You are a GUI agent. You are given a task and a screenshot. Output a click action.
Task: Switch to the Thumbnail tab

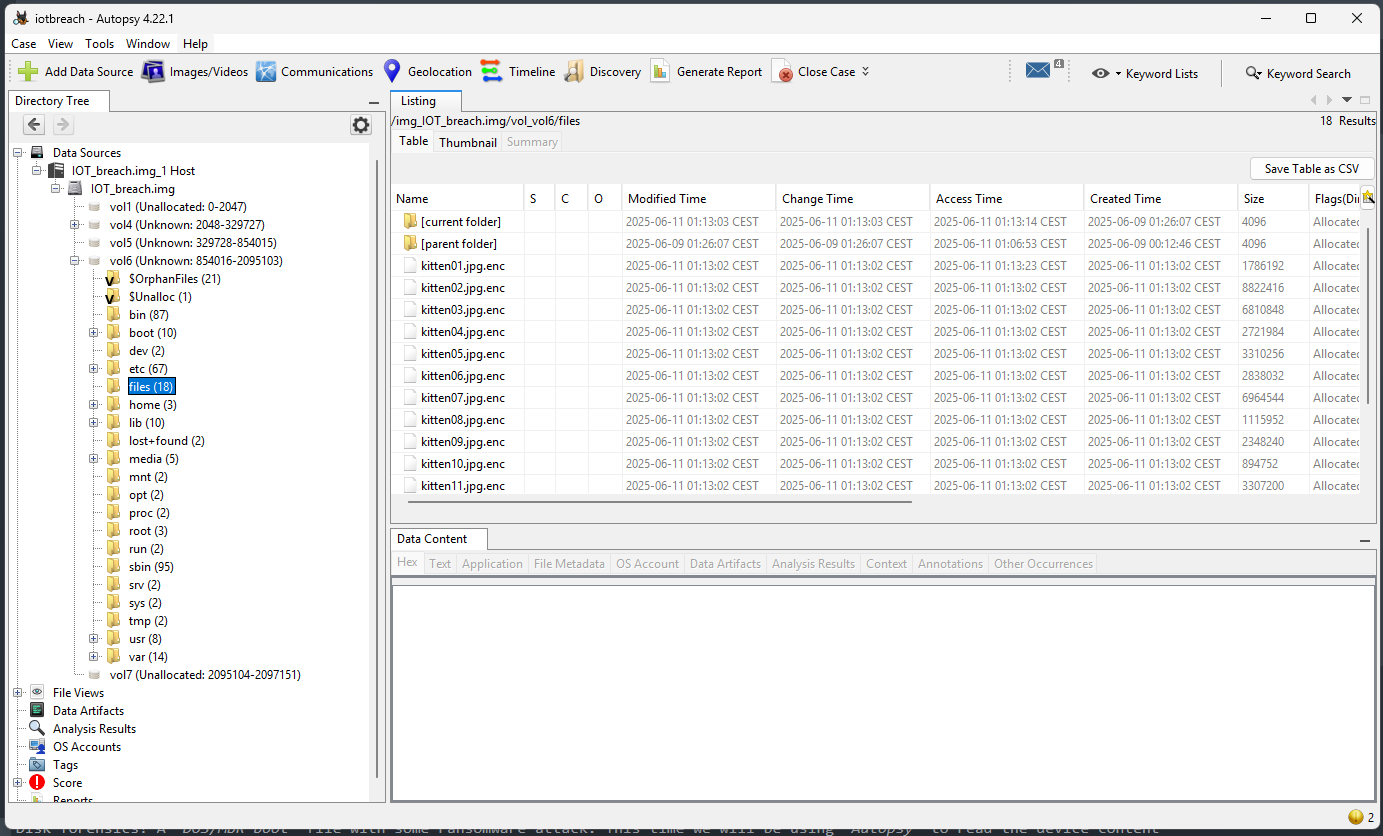pyautogui.click(x=467, y=142)
